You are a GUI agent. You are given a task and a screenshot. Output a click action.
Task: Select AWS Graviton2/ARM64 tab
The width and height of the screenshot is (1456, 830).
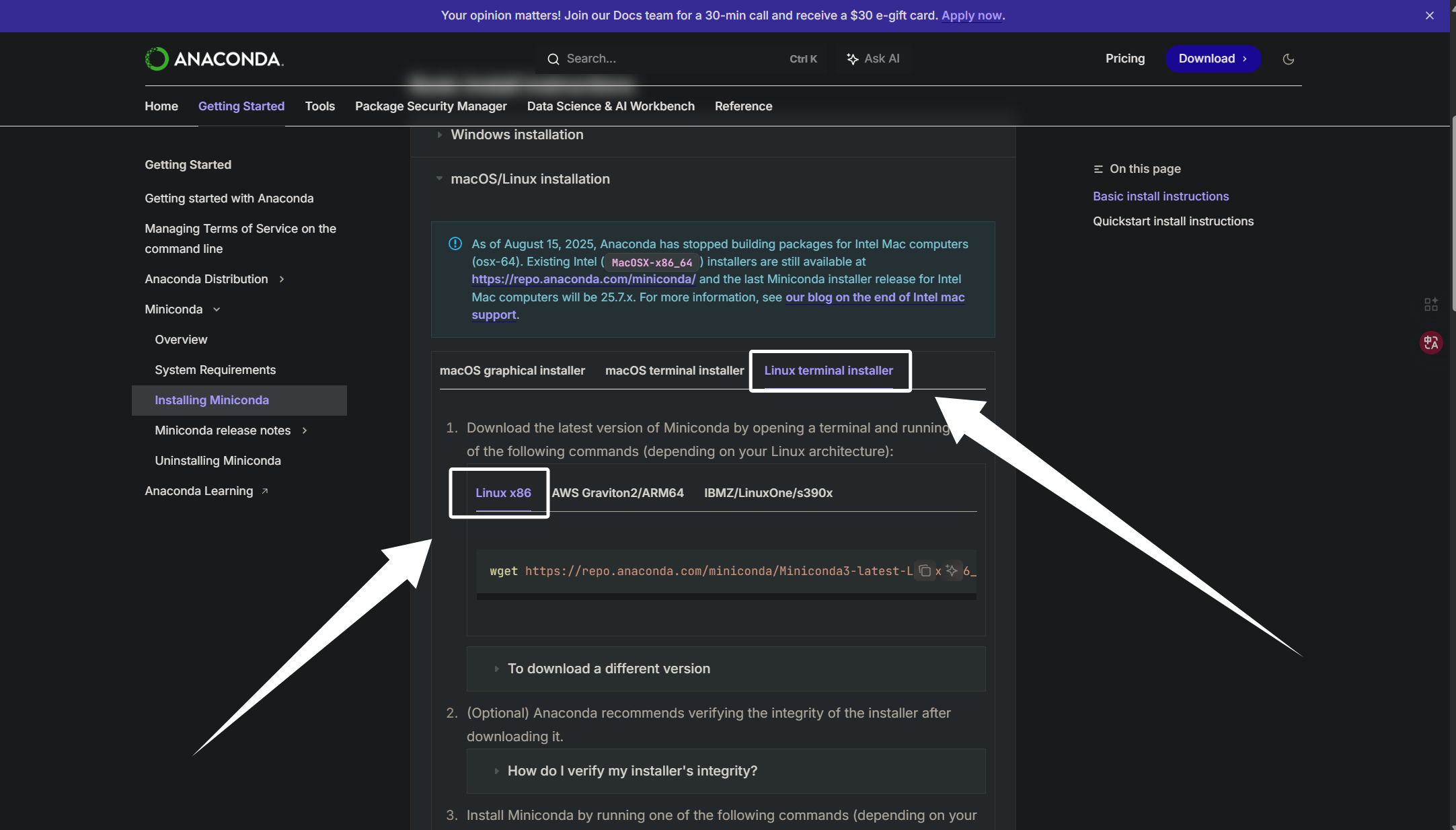617,493
